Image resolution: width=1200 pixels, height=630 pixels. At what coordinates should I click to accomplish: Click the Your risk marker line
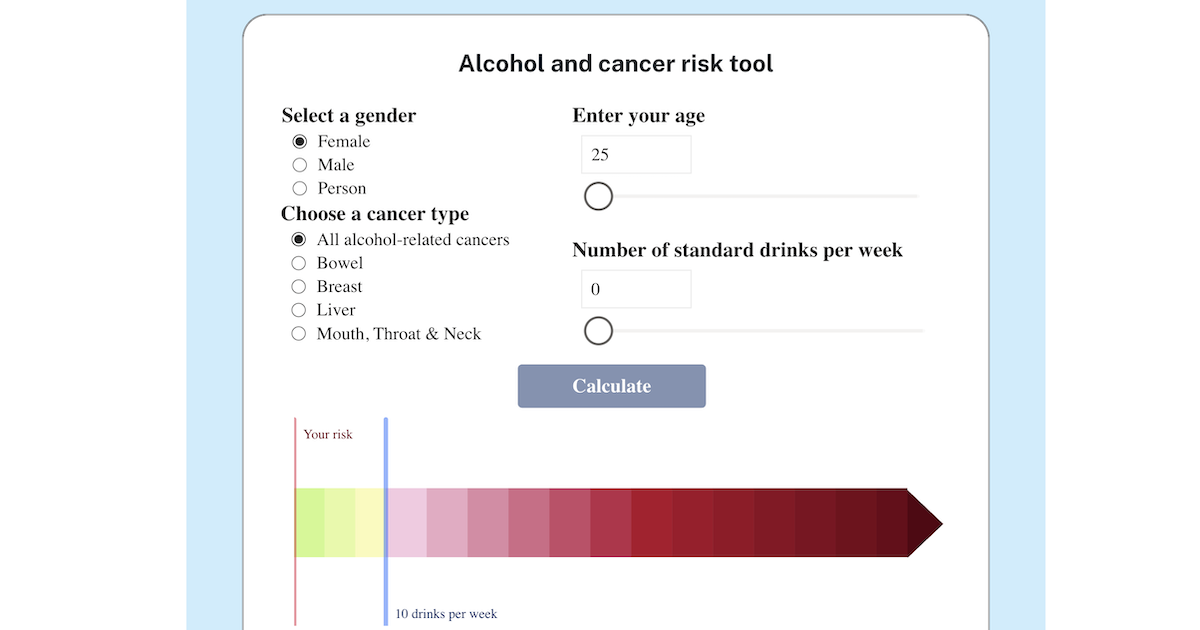coord(295,500)
